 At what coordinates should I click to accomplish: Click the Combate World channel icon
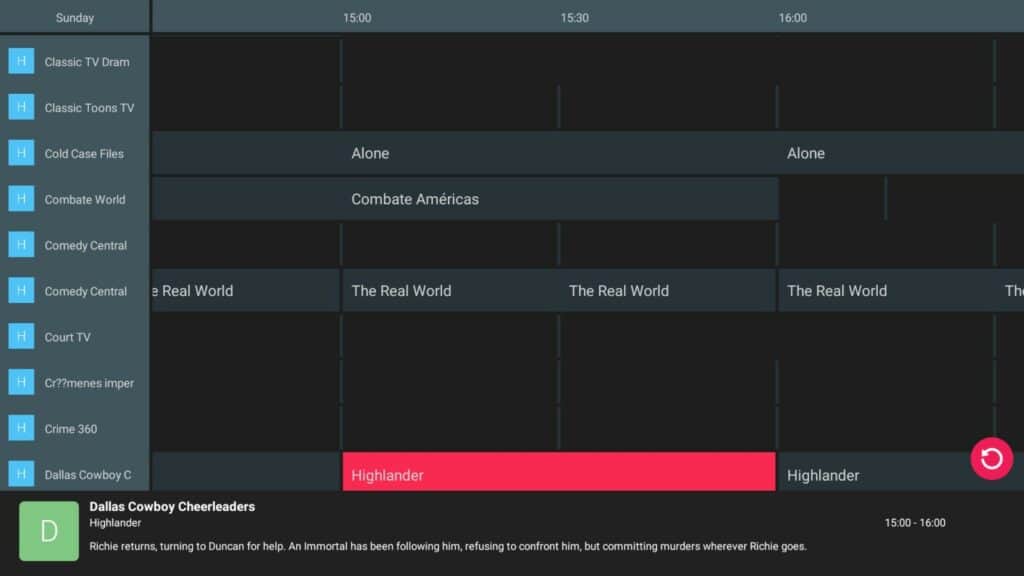coord(21,199)
